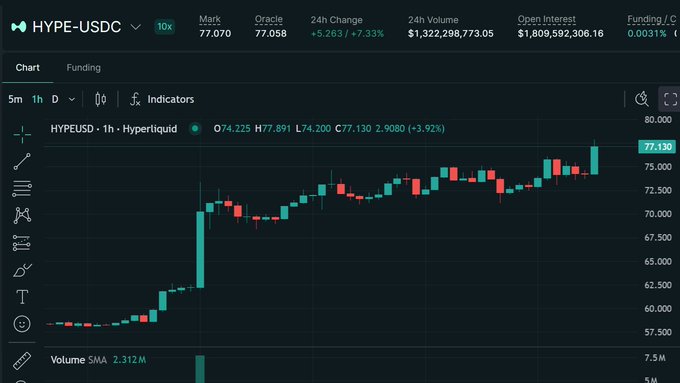Click the 57.500 price axis label
The width and height of the screenshot is (680, 383).
658,332
